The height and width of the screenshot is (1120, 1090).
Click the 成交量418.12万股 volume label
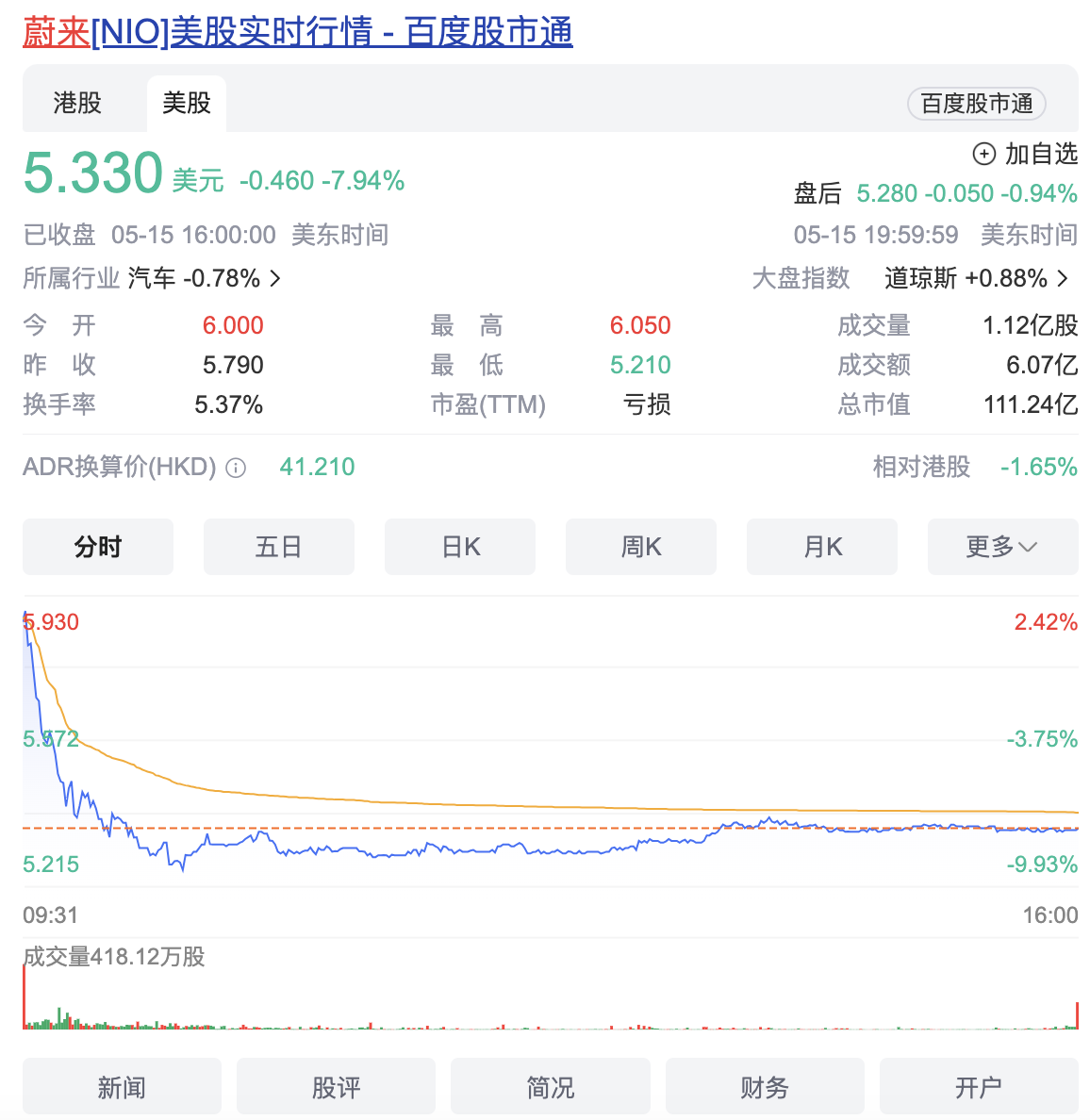click(x=114, y=956)
